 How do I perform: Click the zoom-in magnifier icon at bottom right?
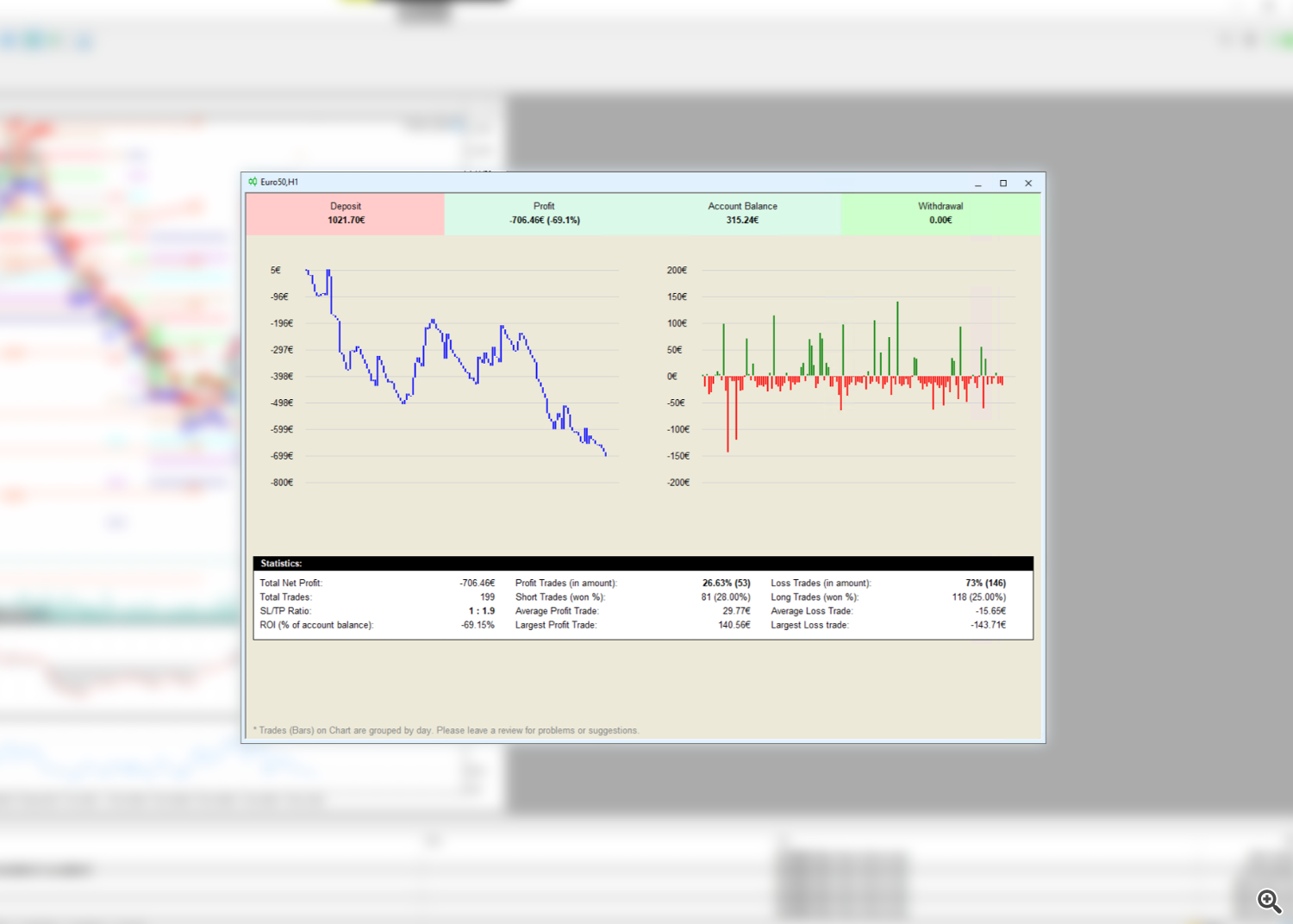click(x=1269, y=902)
